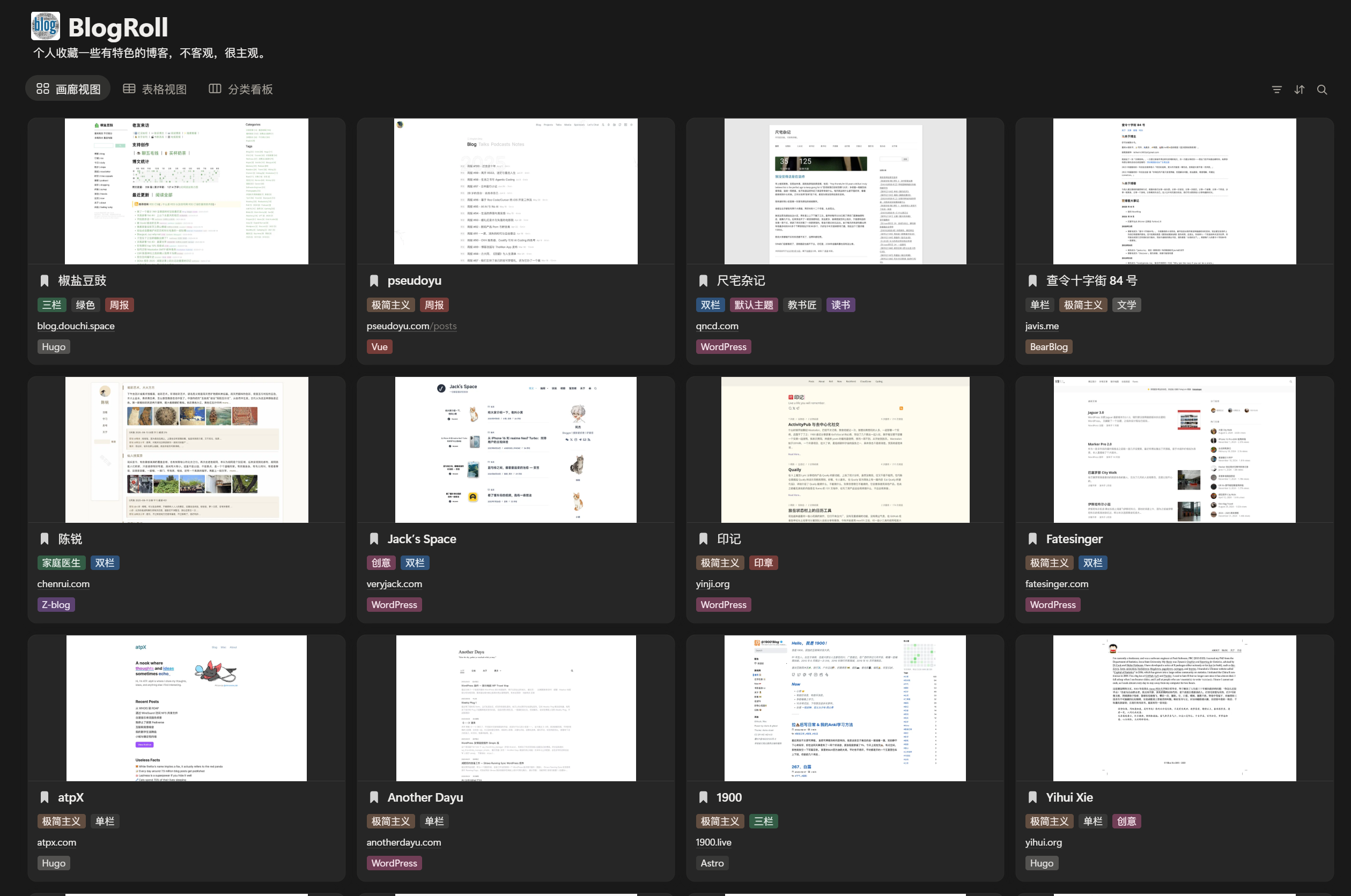Click bookmark icon beside Yihui Xie
Image resolution: width=1351 pixels, height=896 pixels.
click(x=1032, y=797)
